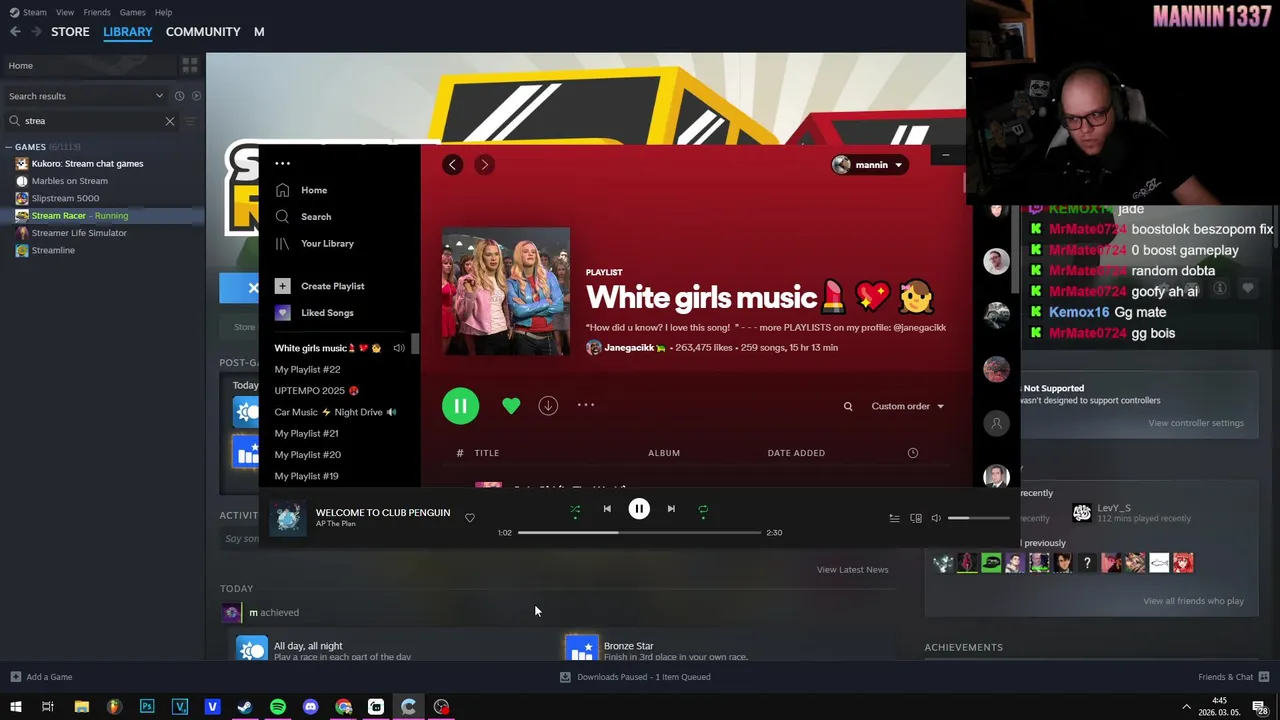Select Slipstream 5000 in library
Image resolution: width=1280 pixels, height=720 pixels.
click(x=65, y=198)
